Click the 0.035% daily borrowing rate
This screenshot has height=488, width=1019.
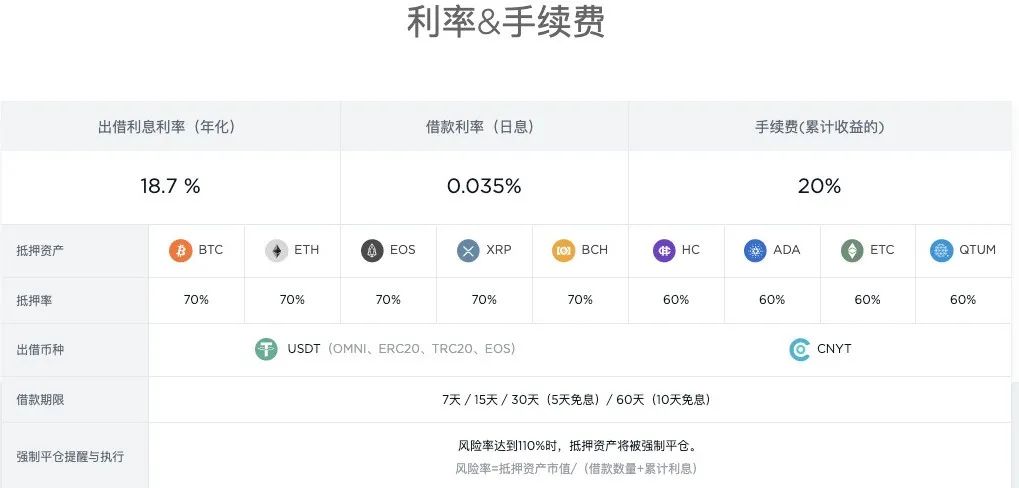[x=484, y=186]
